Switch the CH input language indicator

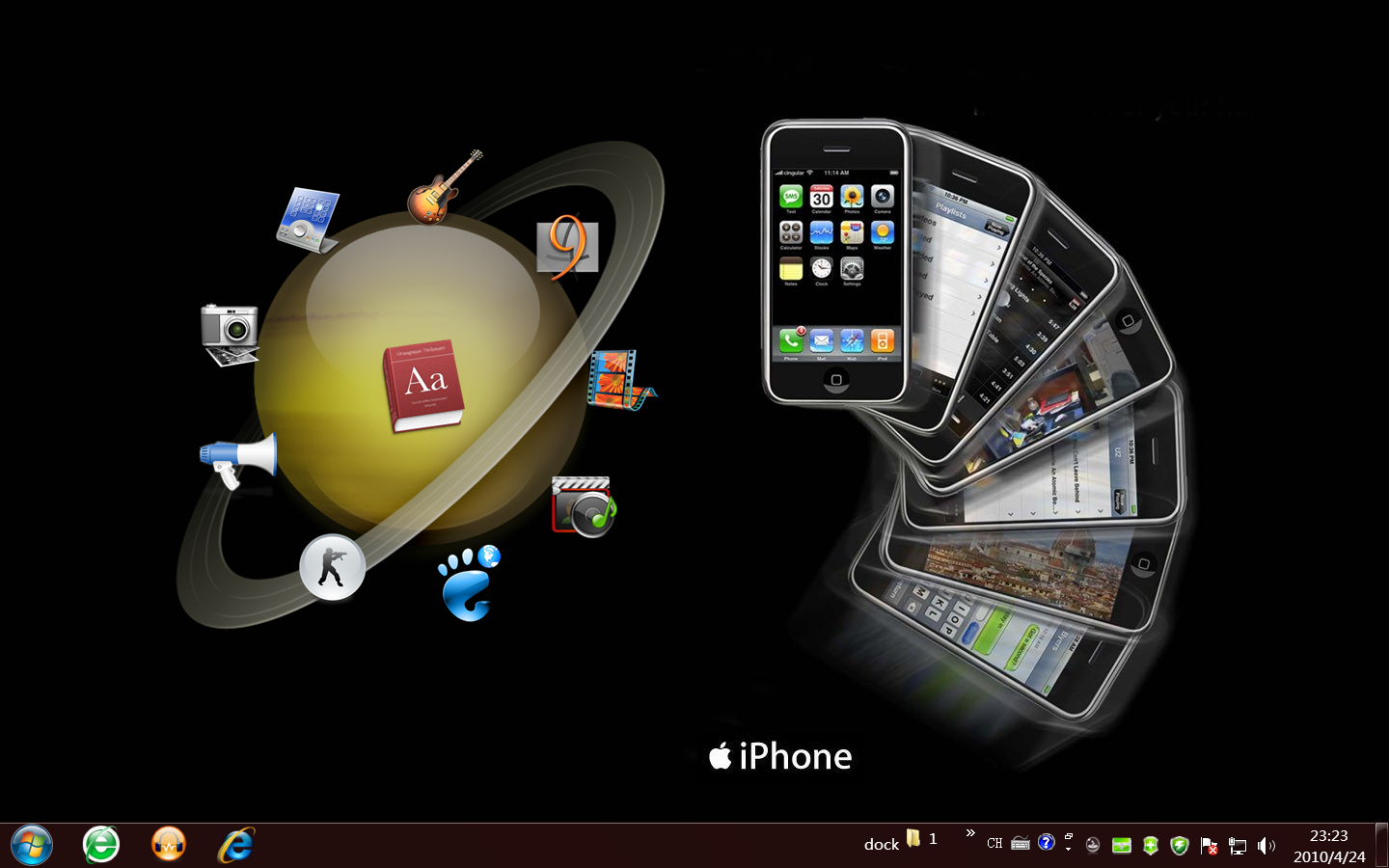tap(994, 844)
